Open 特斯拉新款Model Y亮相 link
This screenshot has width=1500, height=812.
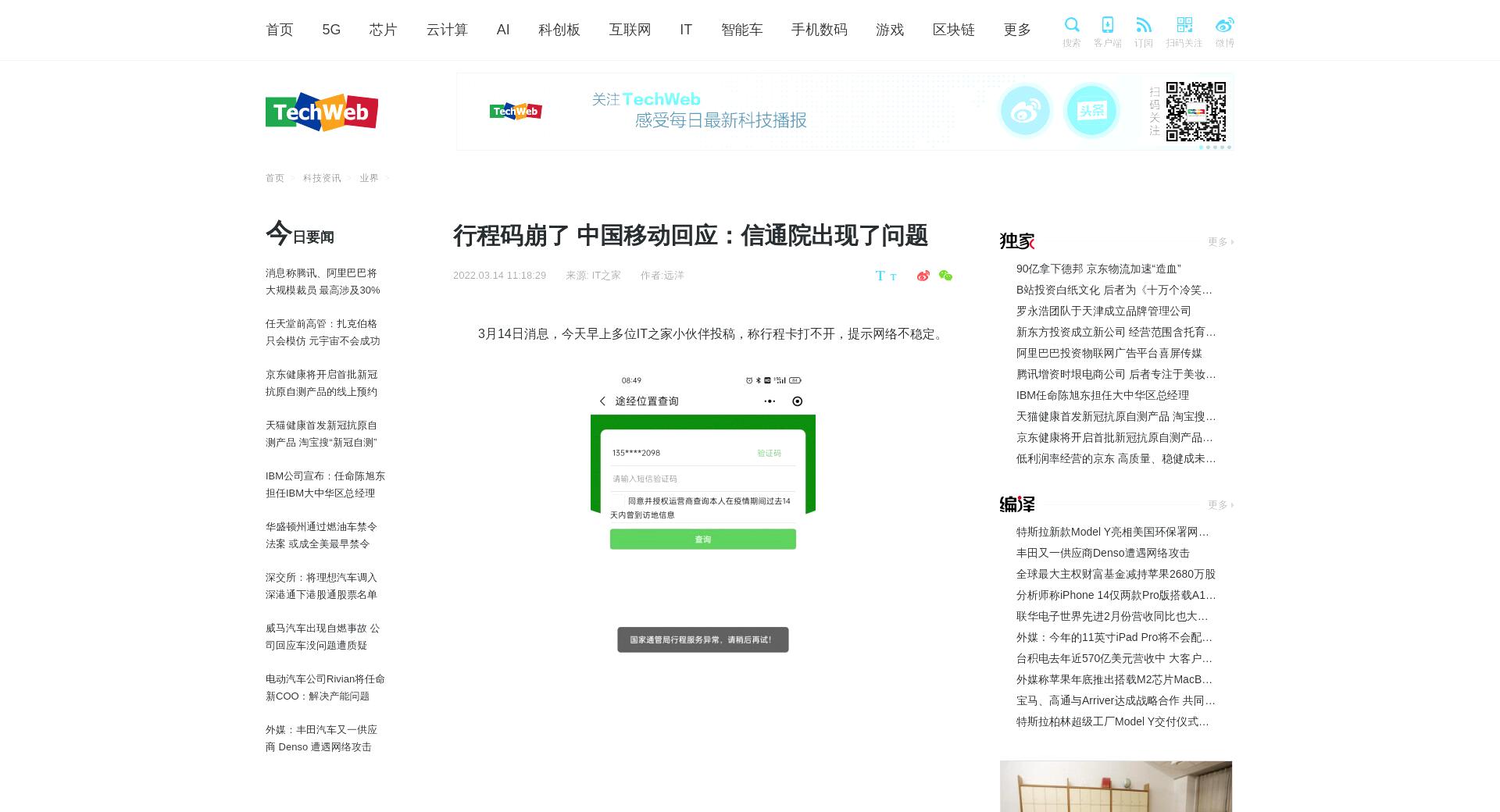(x=1112, y=532)
